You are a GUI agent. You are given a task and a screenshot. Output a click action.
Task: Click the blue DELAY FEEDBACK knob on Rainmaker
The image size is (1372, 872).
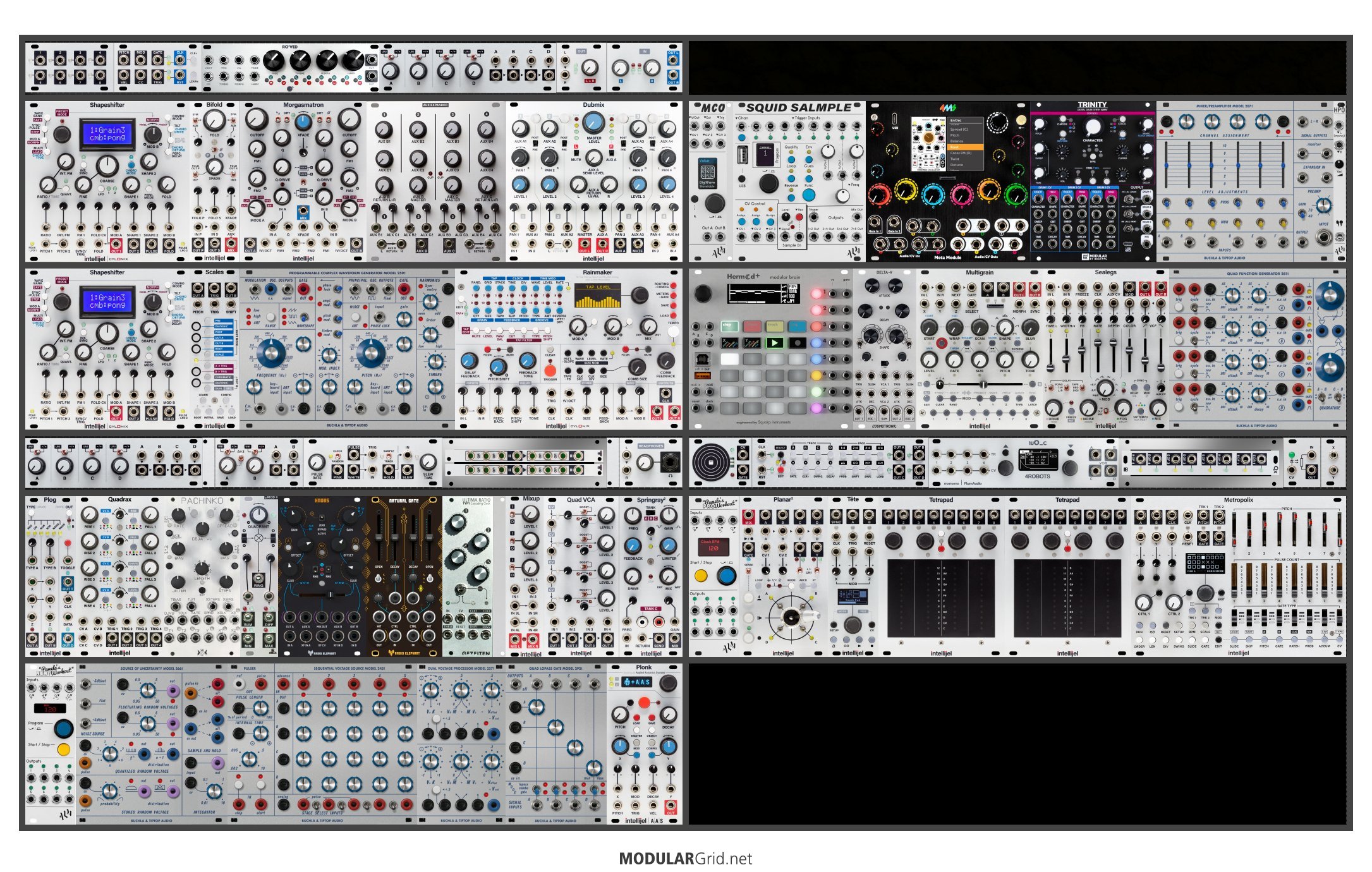[468, 361]
